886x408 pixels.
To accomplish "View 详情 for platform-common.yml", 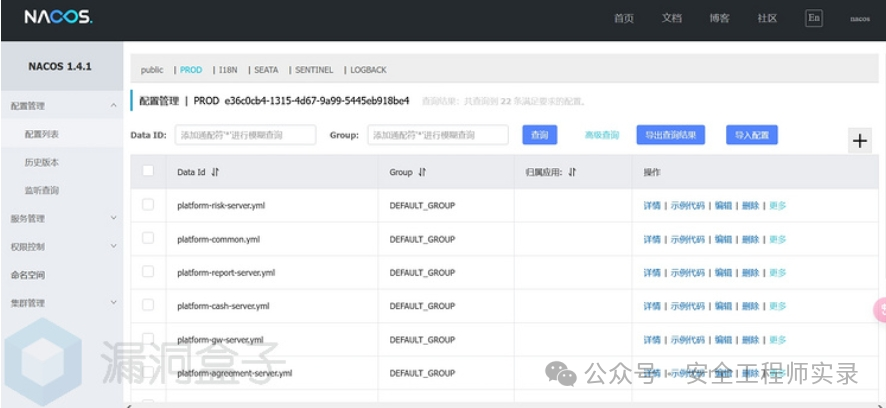I will [x=652, y=240].
